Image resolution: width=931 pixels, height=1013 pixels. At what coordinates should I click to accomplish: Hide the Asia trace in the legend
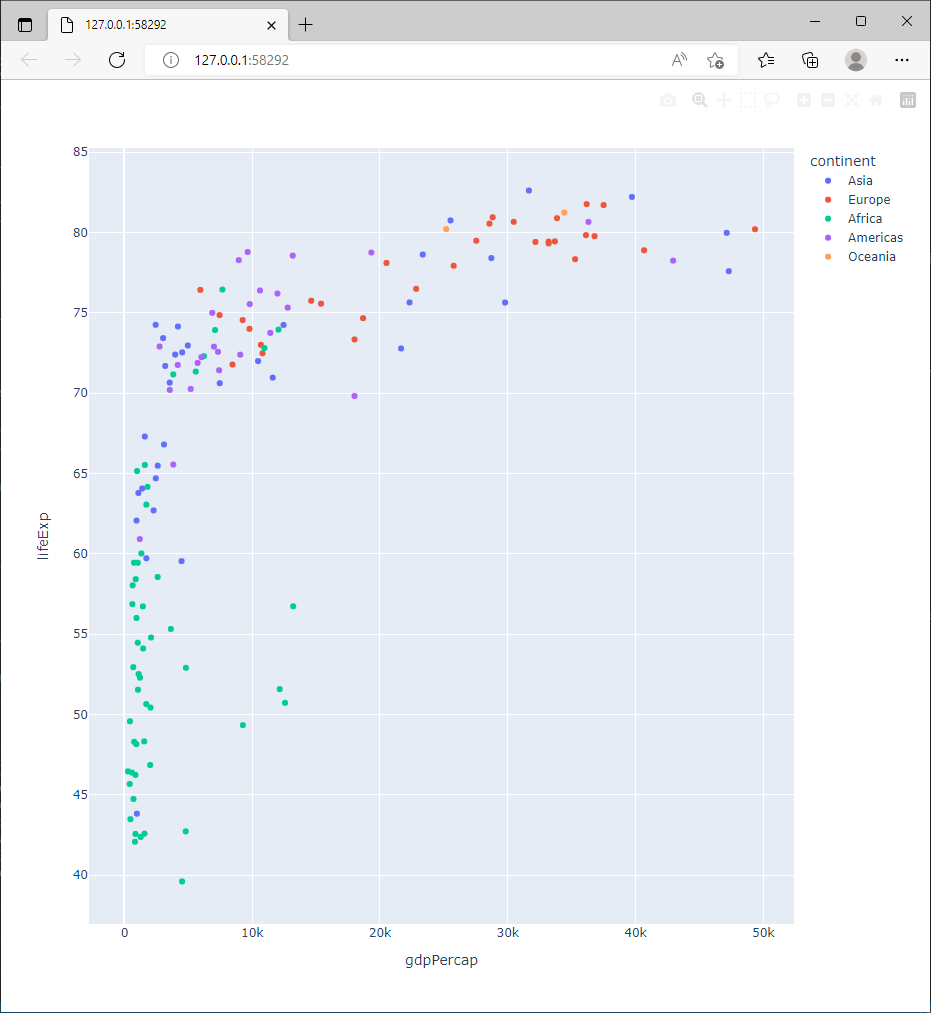[x=857, y=180]
